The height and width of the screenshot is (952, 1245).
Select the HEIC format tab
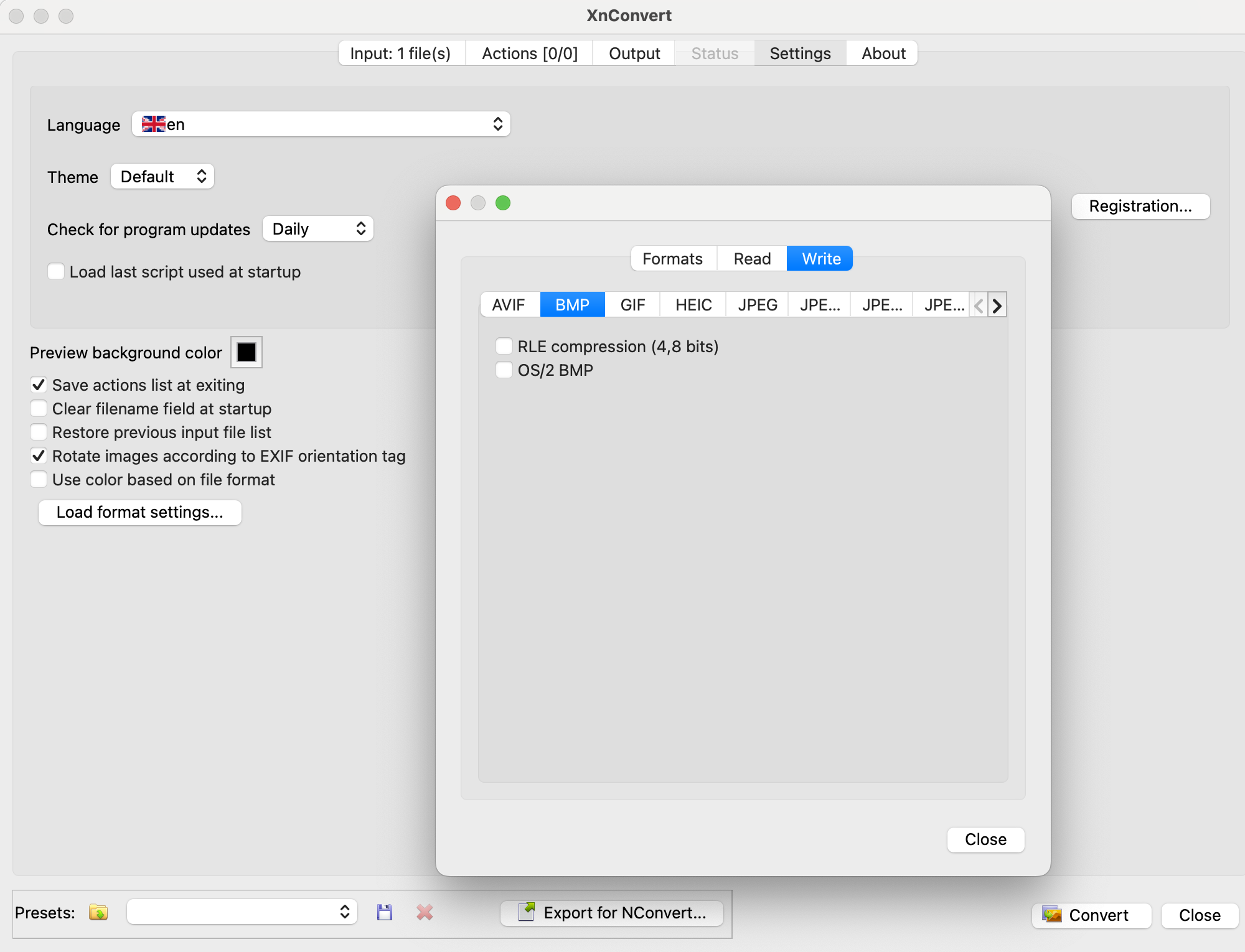[x=693, y=304]
